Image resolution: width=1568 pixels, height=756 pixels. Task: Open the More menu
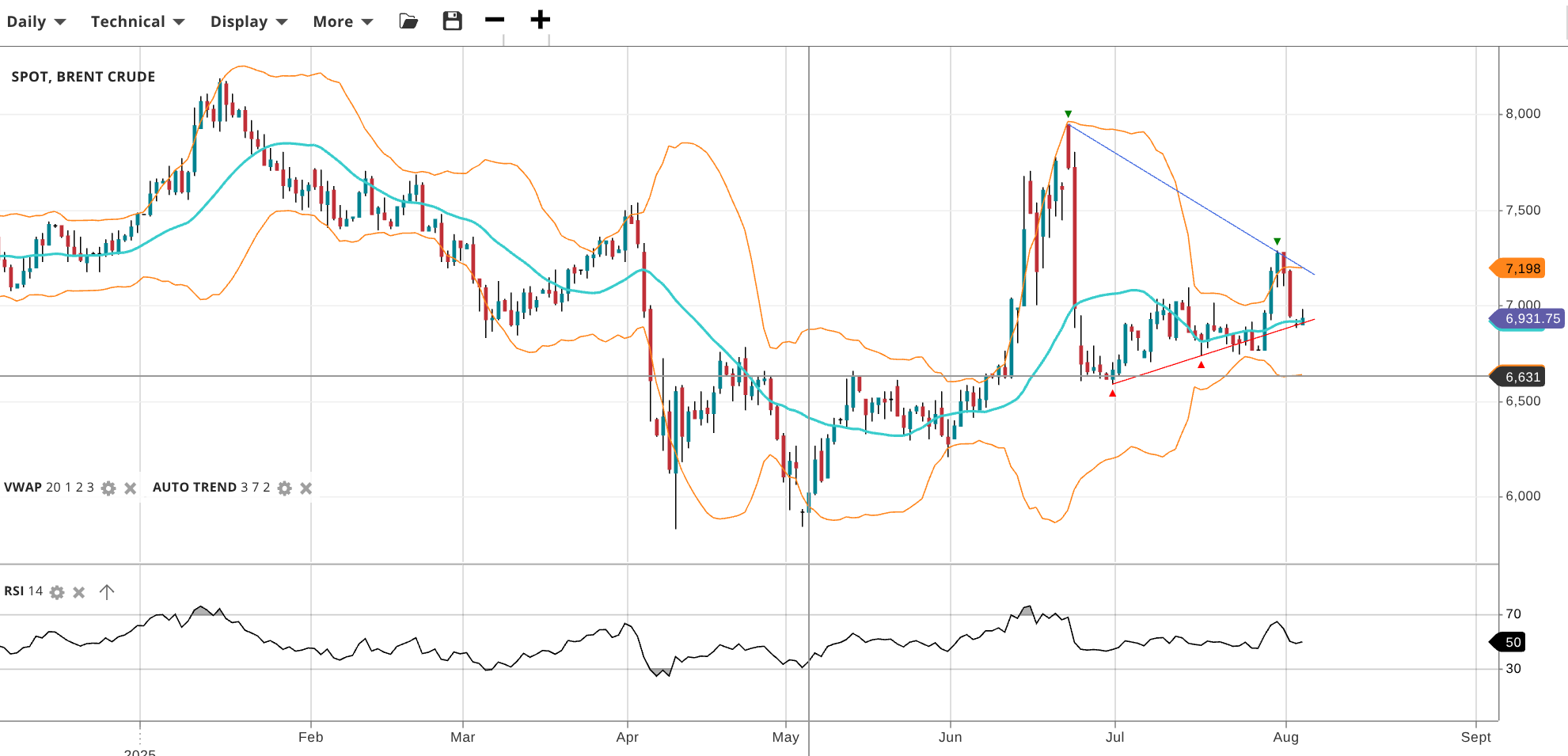342,21
